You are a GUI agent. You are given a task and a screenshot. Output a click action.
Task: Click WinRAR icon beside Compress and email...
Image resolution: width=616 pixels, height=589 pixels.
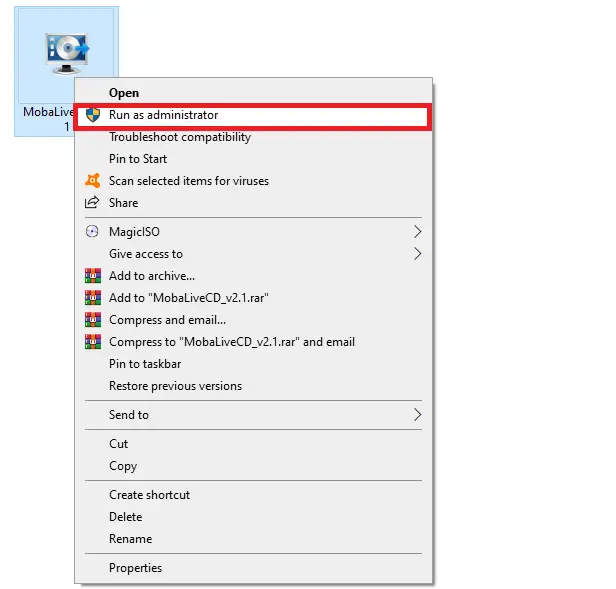(93, 320)
